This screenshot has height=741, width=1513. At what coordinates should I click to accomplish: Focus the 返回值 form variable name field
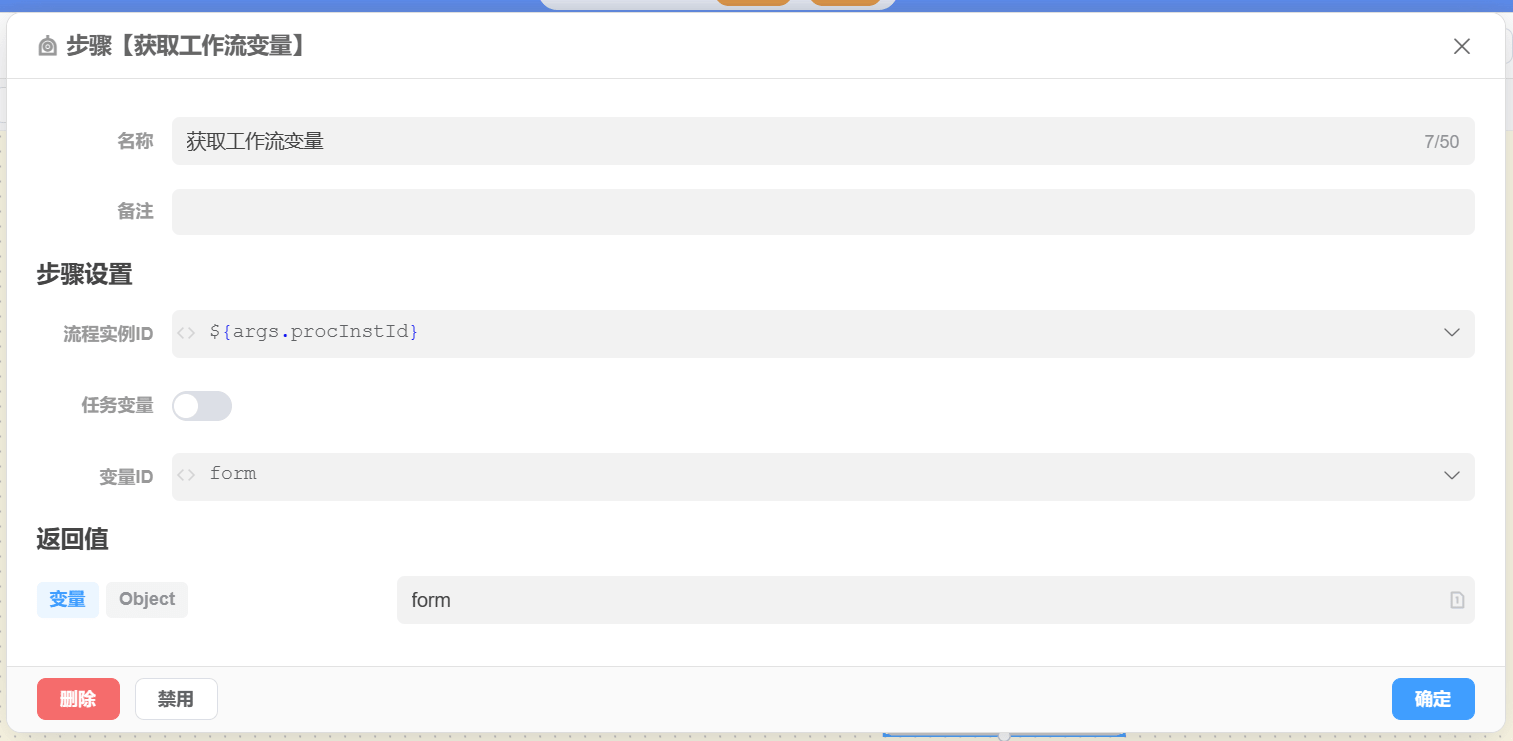[x=920, y=600]
